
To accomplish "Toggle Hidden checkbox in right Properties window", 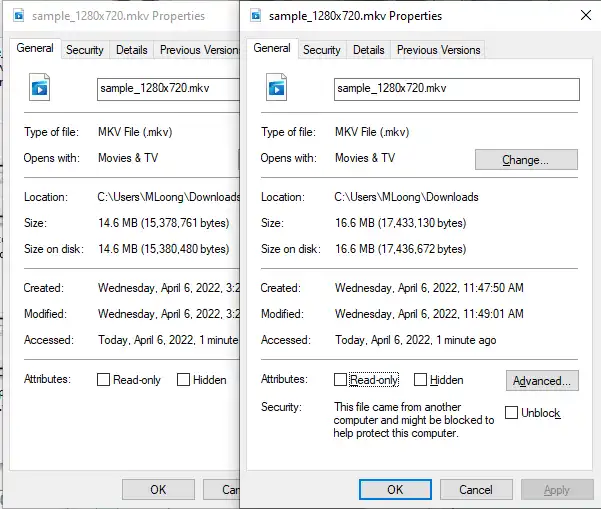I will [420, 379].
